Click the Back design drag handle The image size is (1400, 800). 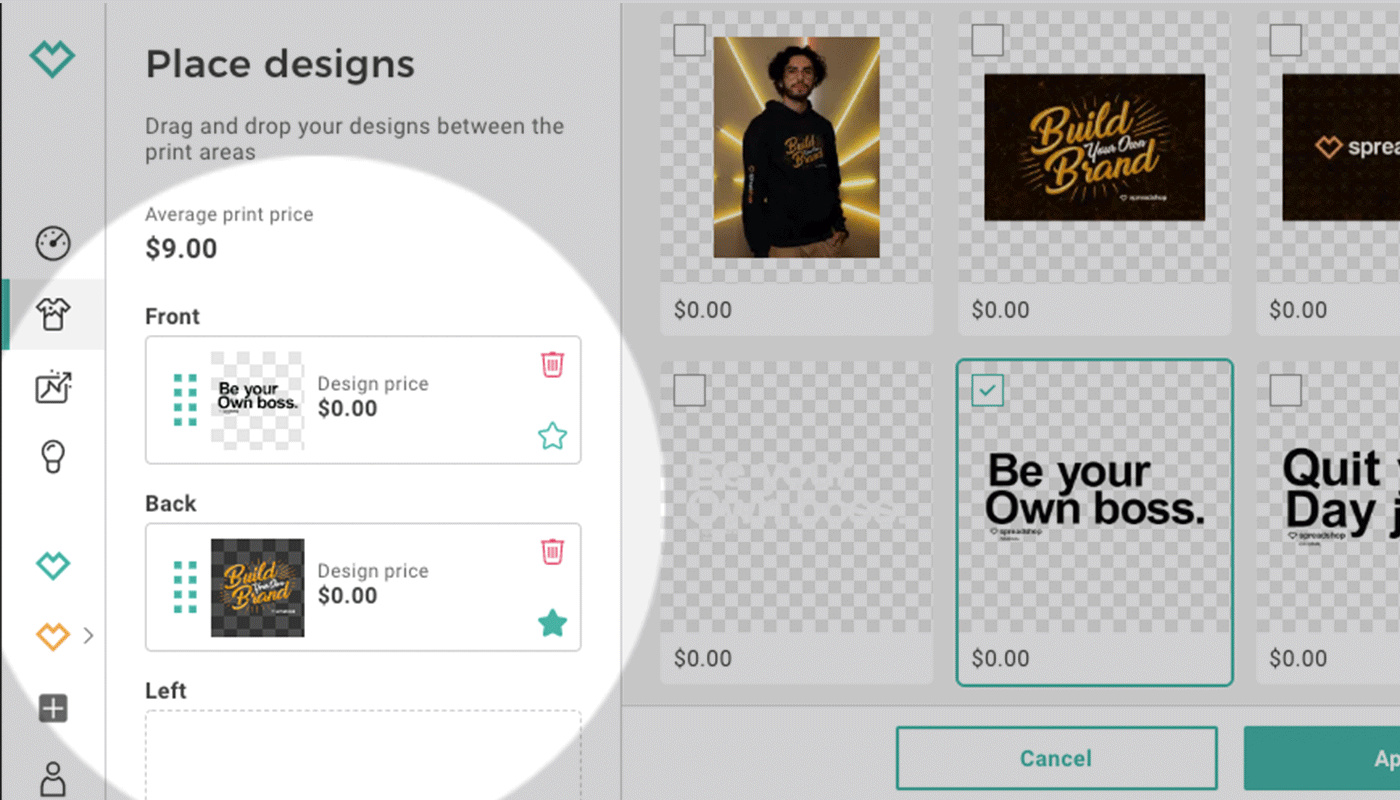pos(185,587)
